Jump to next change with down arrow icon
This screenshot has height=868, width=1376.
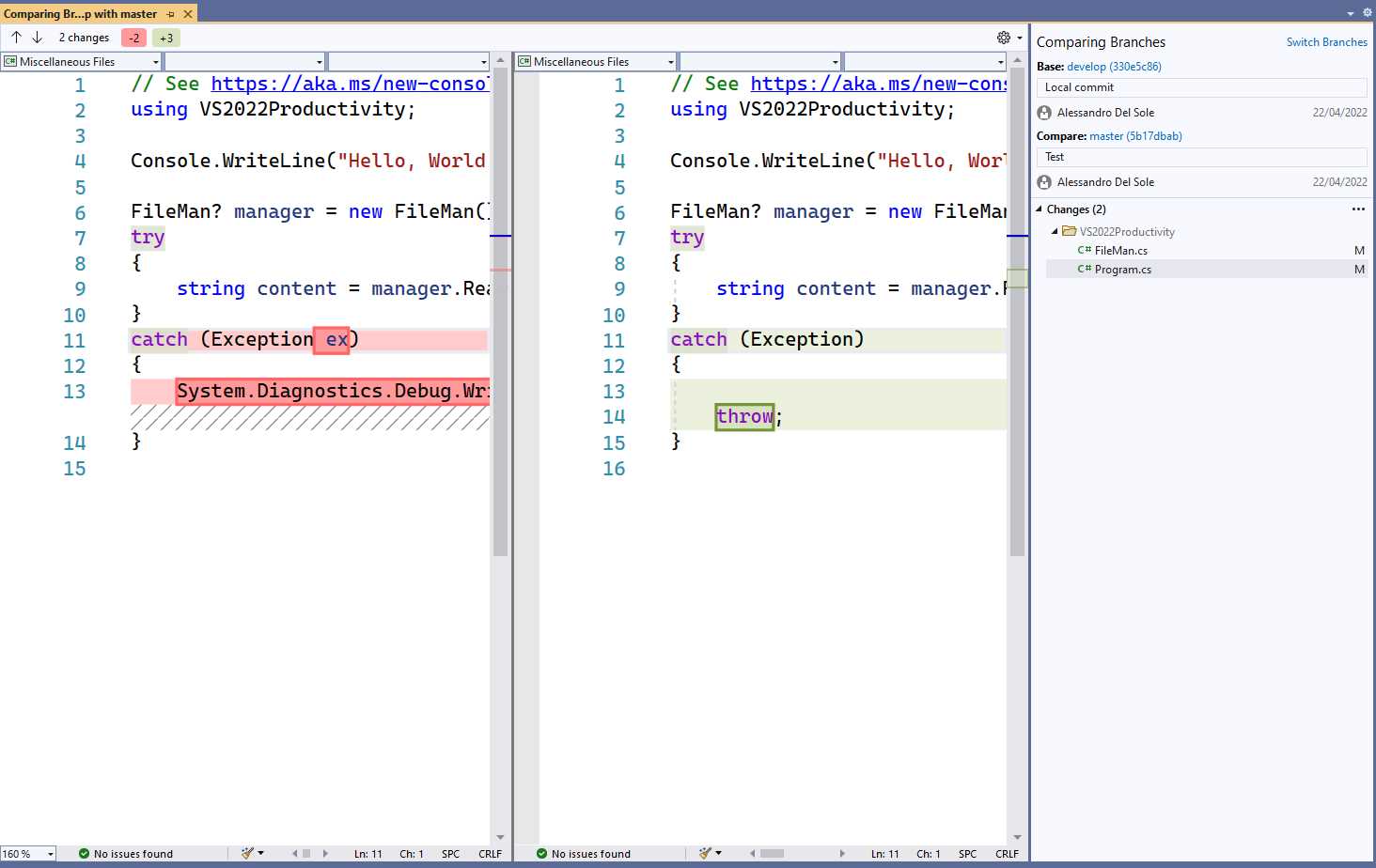[x=37, y=38]
